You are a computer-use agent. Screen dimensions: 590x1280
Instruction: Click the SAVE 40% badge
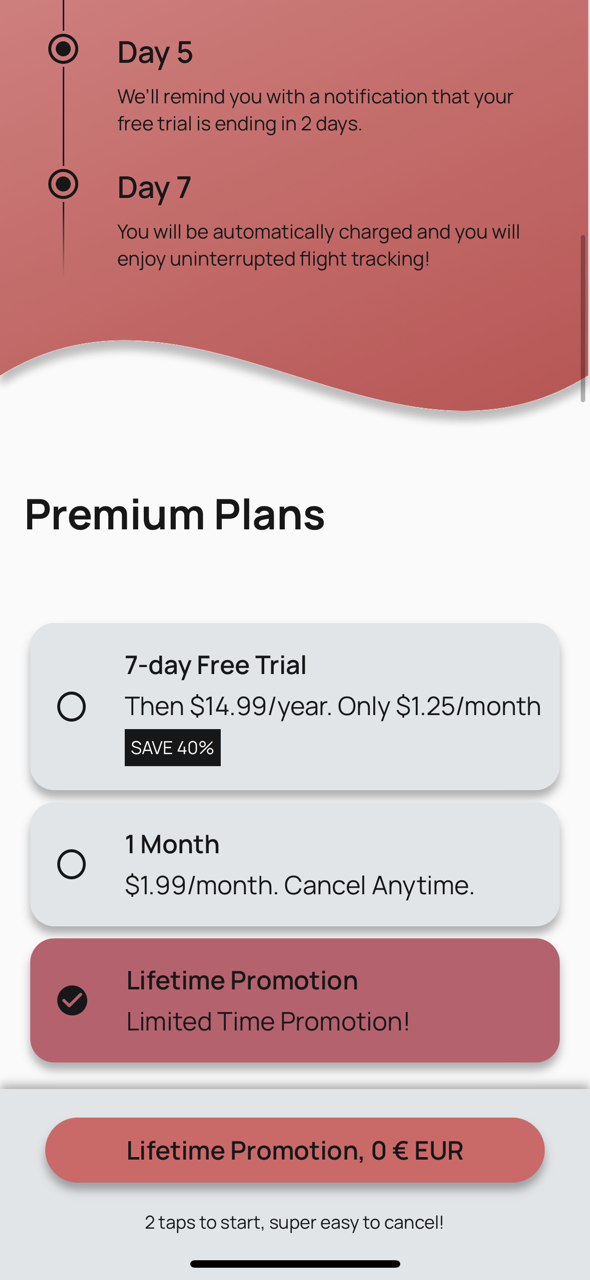[173, 748]
